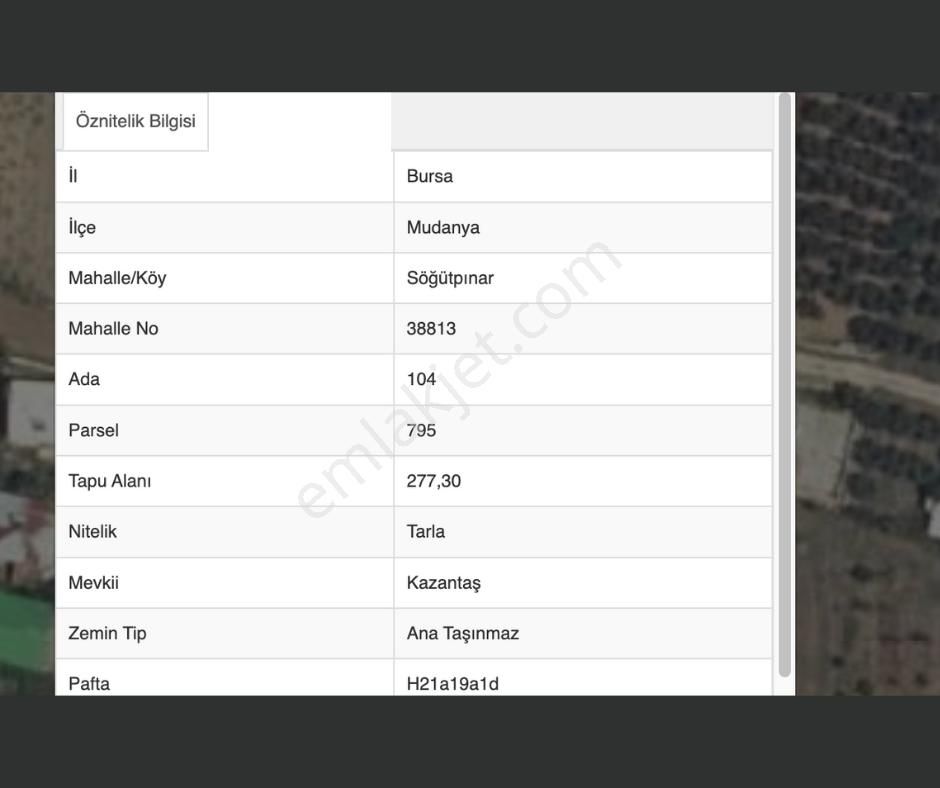This screenshot has width=940, height=788.
Task: Select the Söğütpınar neighborhood value
Action: 450,278
